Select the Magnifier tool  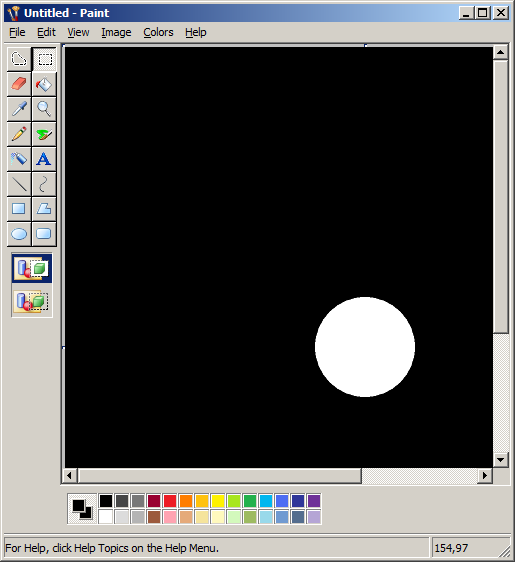point(44,109)
